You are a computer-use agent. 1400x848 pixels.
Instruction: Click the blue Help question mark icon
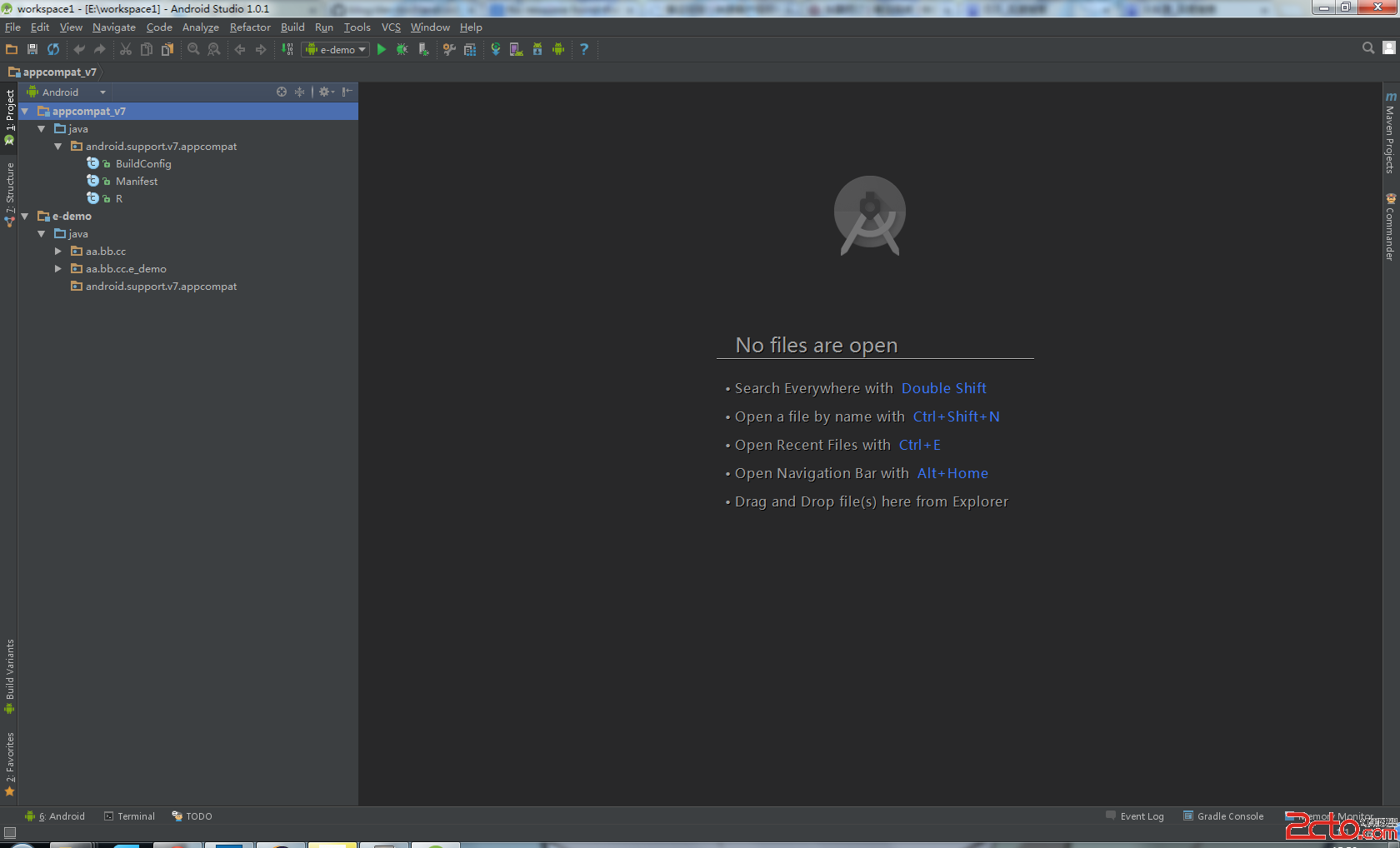584,50
